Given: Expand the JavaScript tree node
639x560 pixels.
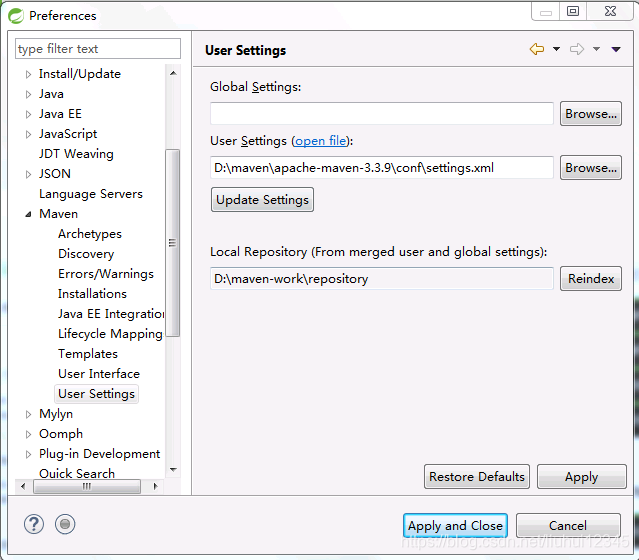Looking at the screenshot, I should click(x=28, y=134).
